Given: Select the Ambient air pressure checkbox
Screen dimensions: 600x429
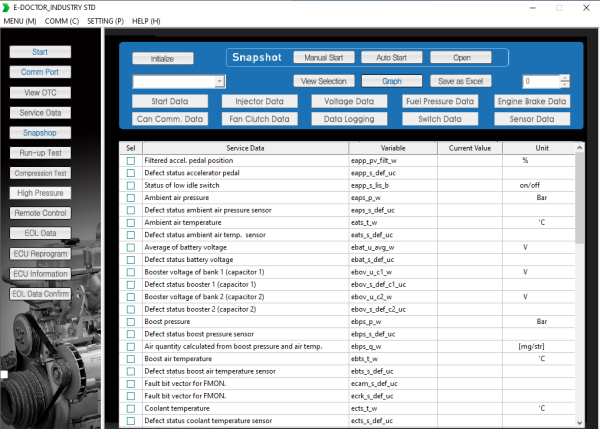Looking at the screenshot, I should [x=131, y=198].
